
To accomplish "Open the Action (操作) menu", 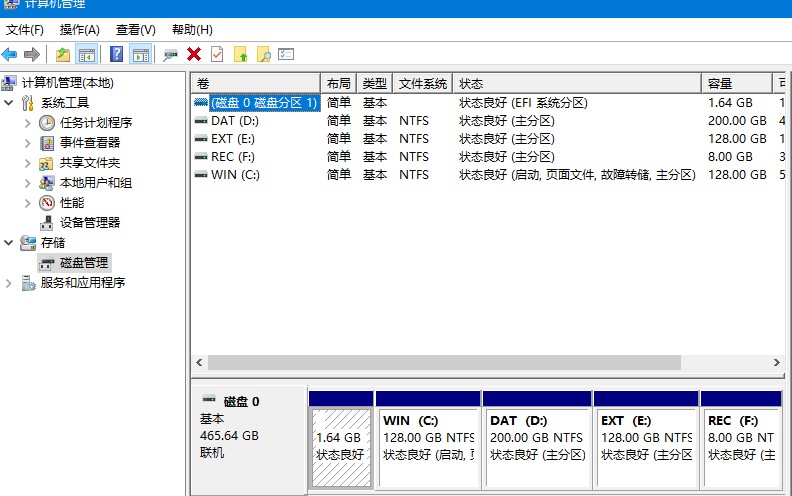I will click(x=80, y=30).
